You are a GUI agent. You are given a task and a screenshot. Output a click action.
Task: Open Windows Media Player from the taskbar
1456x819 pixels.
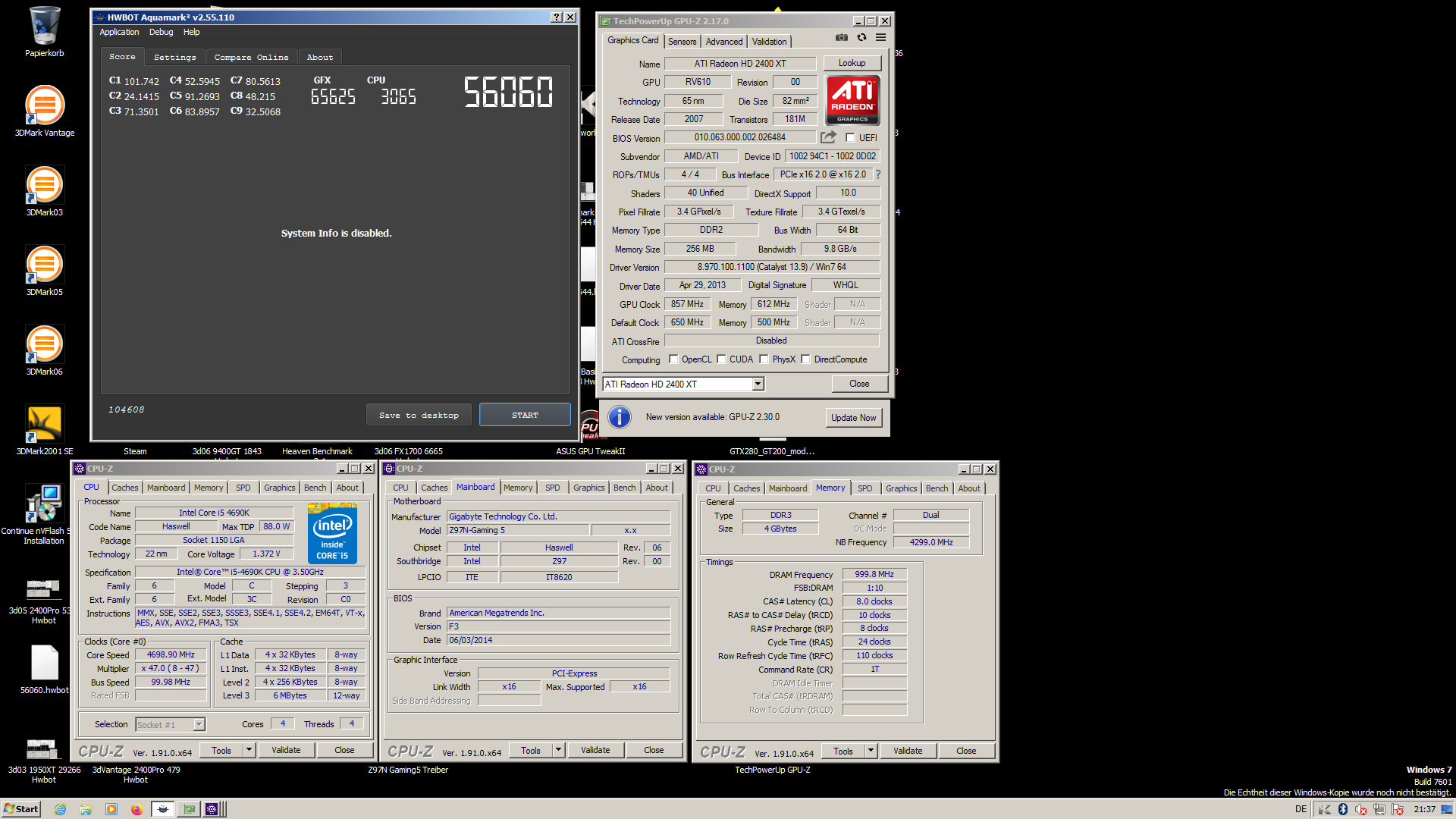[111, 809]
